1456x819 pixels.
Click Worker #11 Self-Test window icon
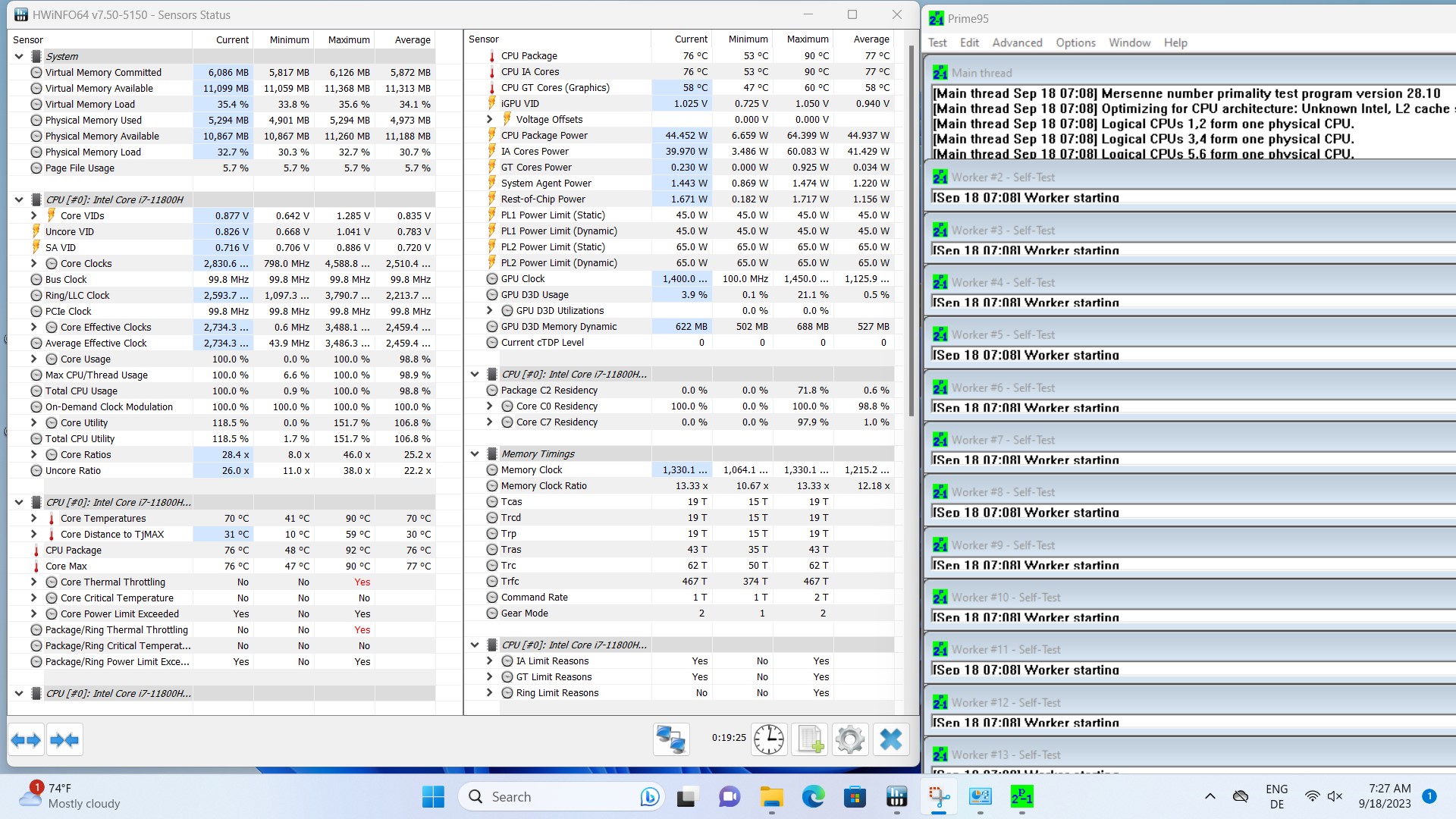click(x=940, y=650)
